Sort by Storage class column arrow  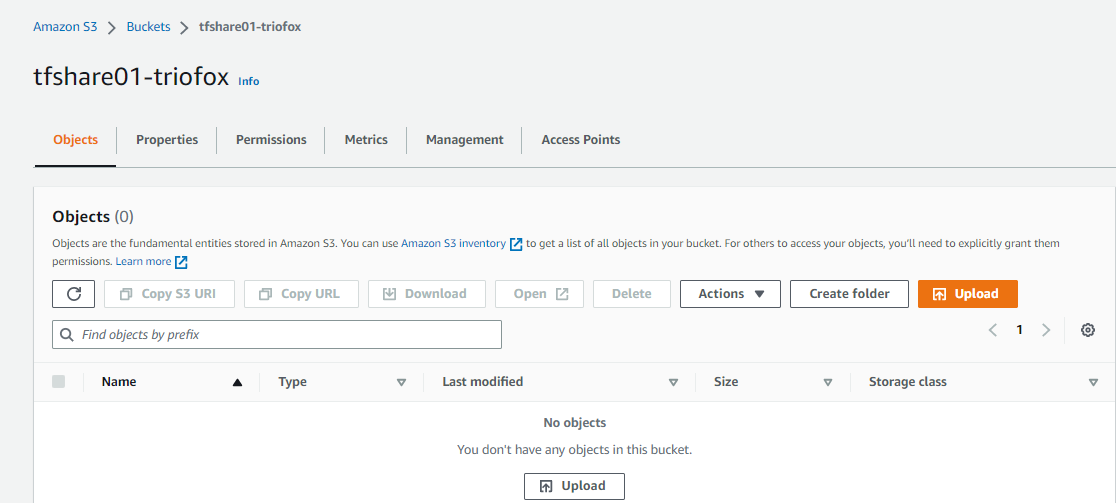(1093, 383)
